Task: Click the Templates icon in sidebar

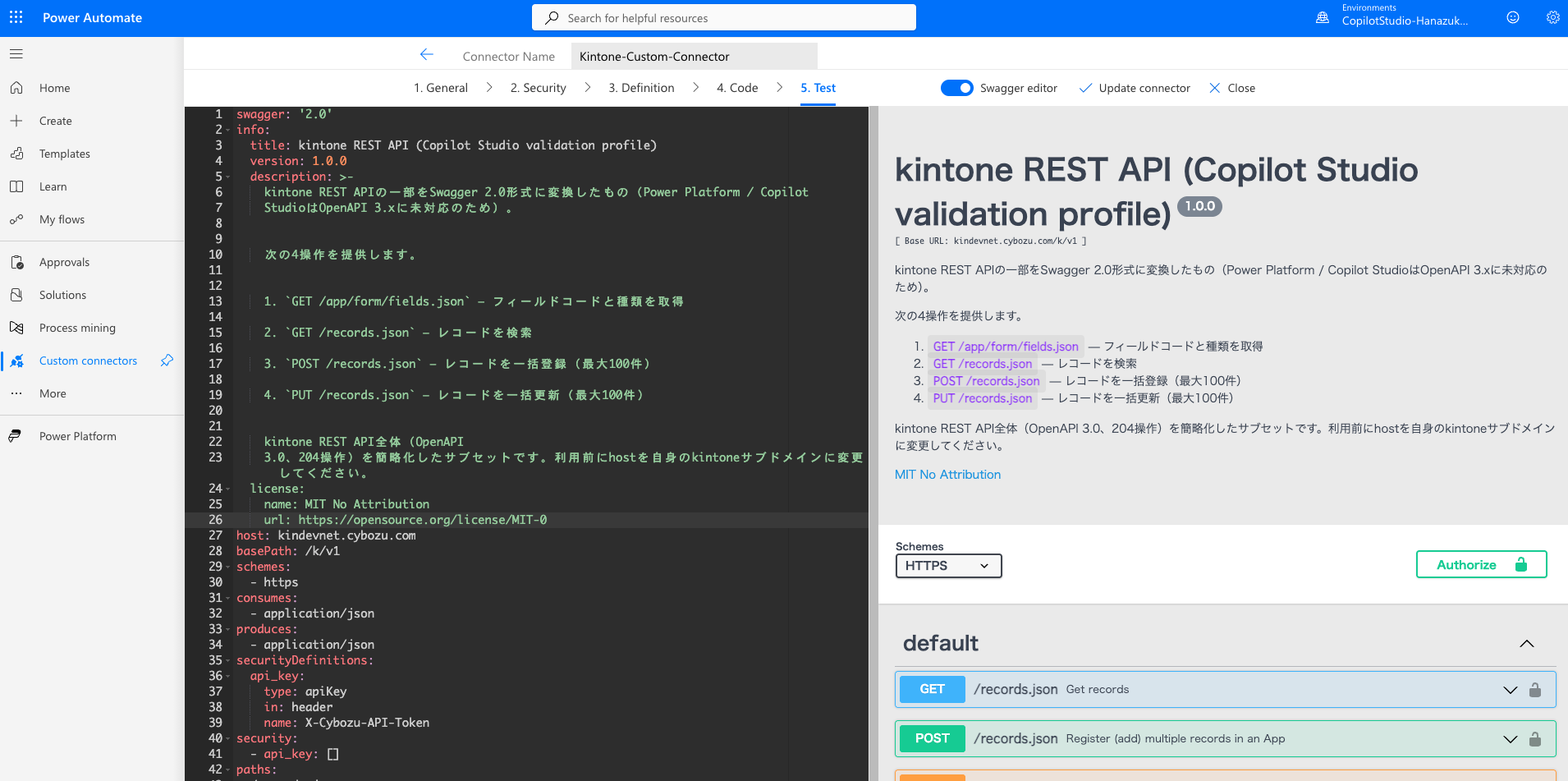Action: (x=16, y=154)
